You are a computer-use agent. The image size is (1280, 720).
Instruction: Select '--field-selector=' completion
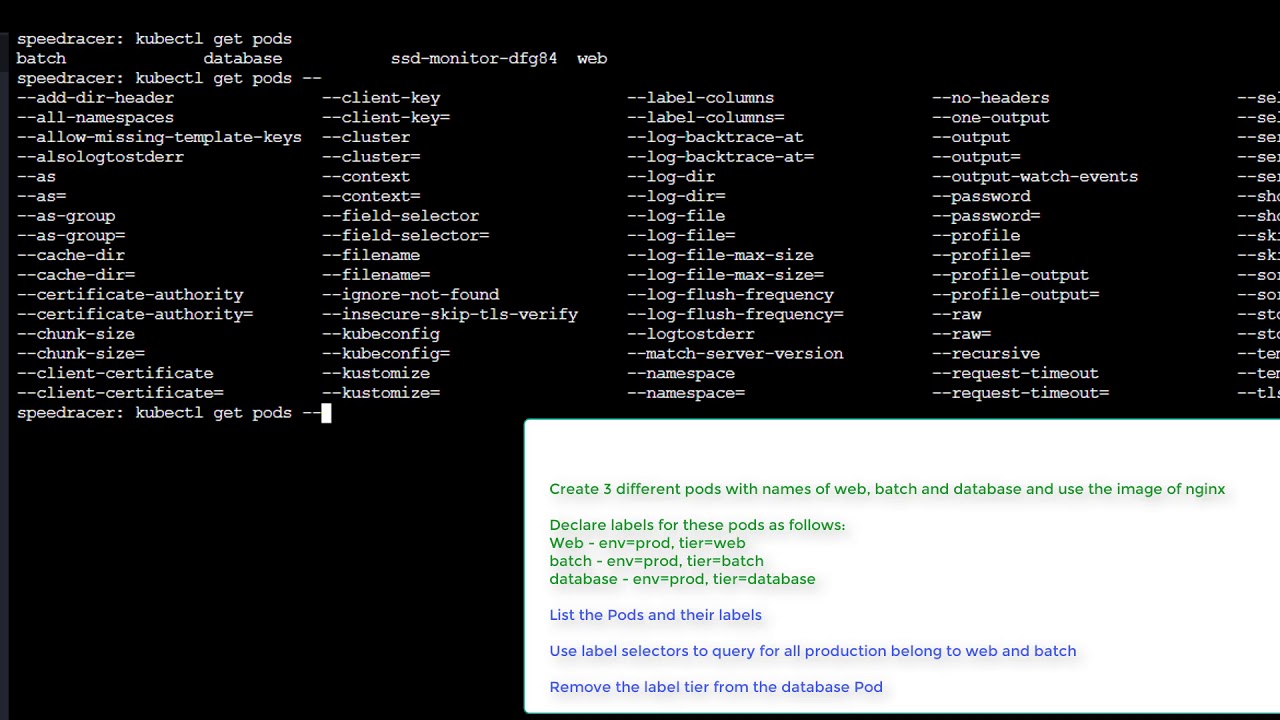pos(405,236)
